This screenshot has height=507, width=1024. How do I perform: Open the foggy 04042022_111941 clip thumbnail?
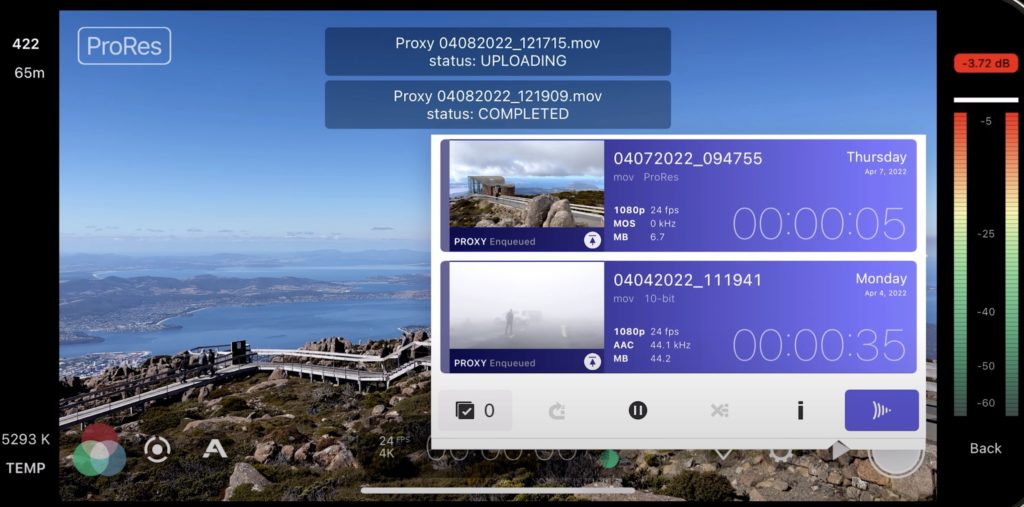click(x=526, y=308)
